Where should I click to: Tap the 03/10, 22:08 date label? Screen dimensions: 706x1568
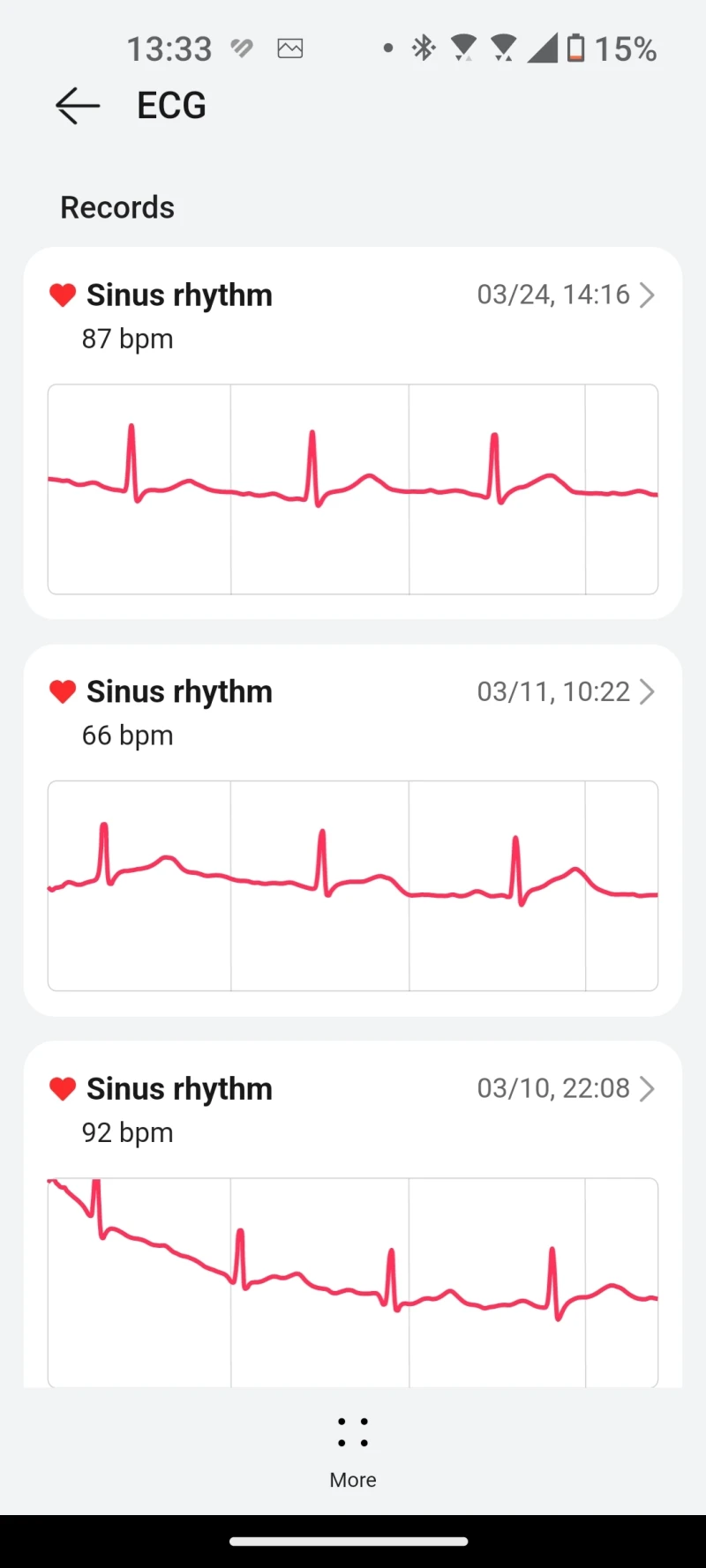point(553,1088)
